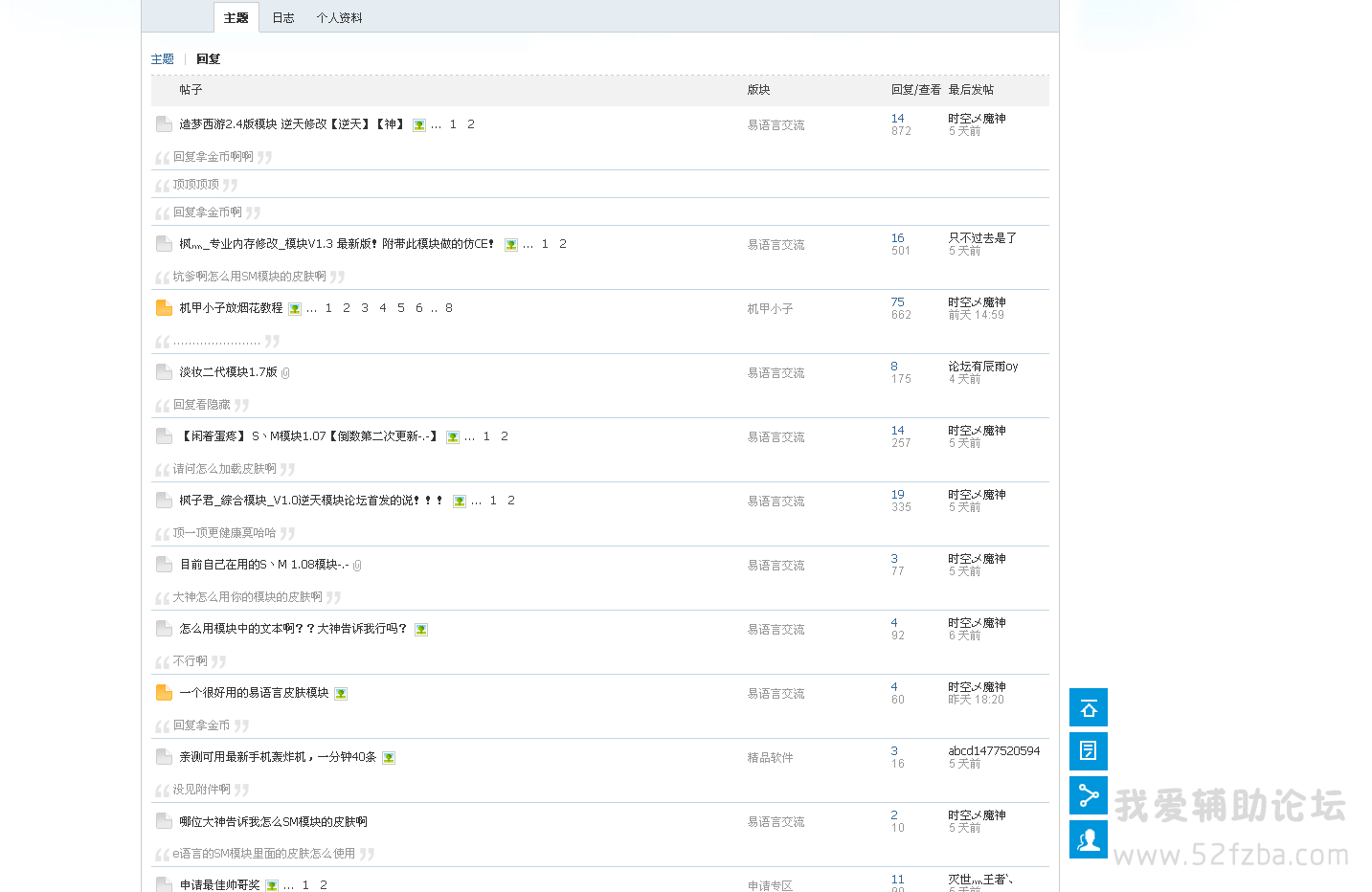Click last post time 昨天 18:20
Image resolution: width=1372 pixels, height=892 pixels.
click(x=977, y=700)
